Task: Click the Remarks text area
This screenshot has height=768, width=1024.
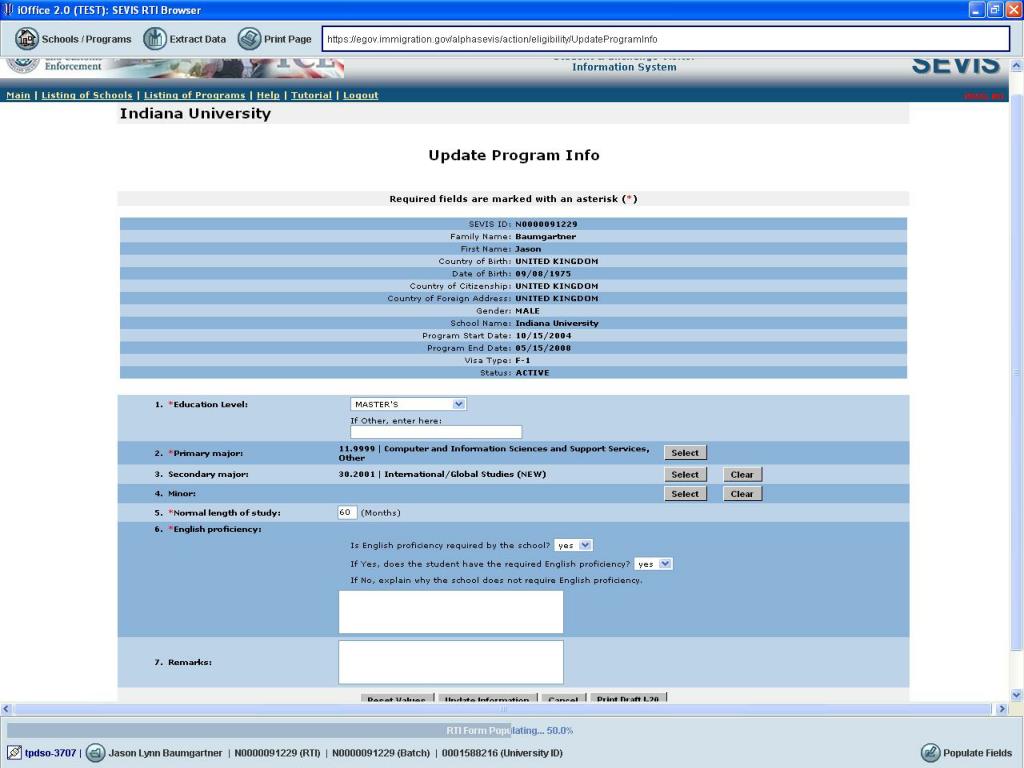Action: pyautogui.click(x=451, y=662)
